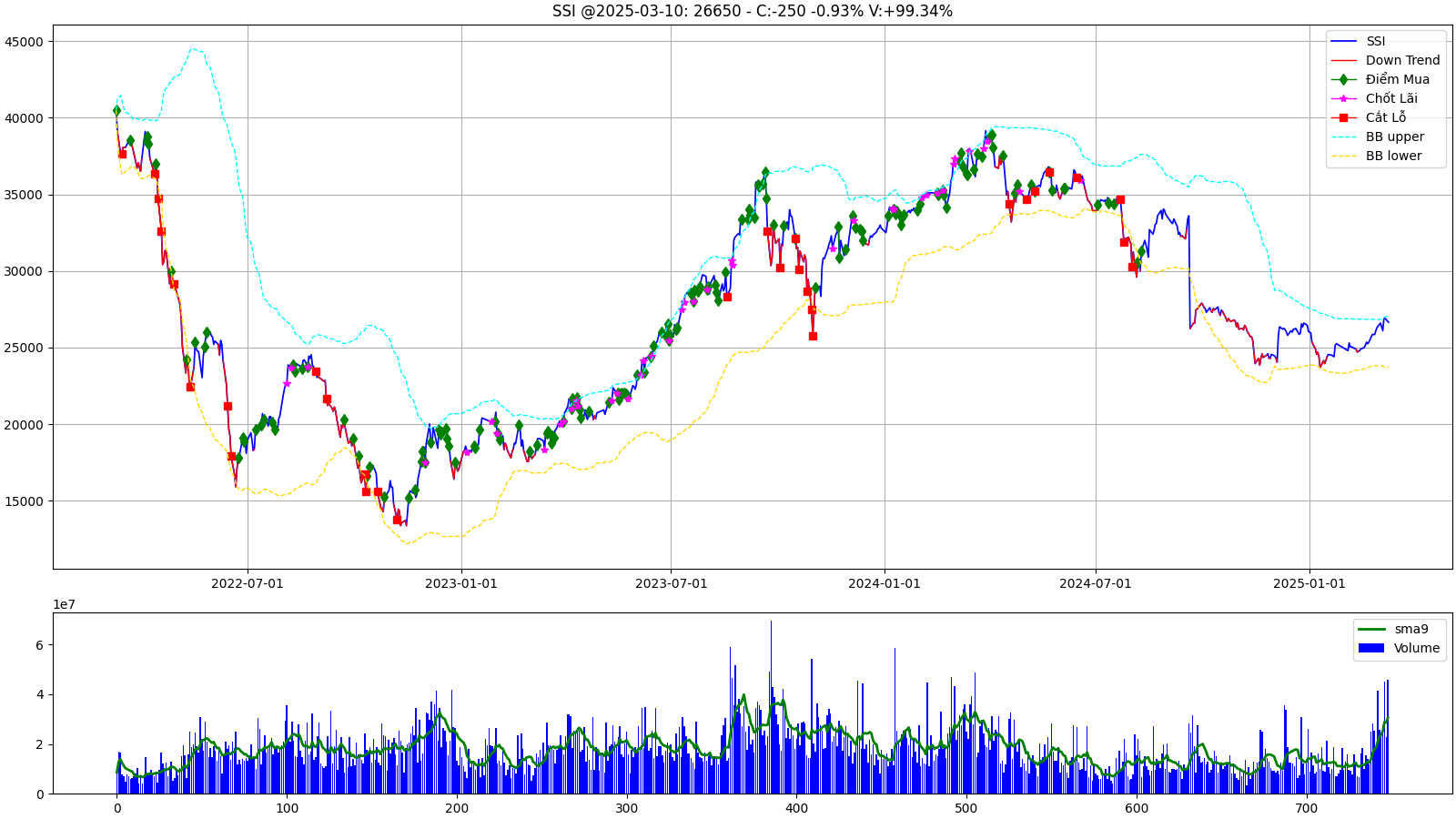Click the volume axis label 4
This screenshot has width=1456, height=819.
(39, 695)
